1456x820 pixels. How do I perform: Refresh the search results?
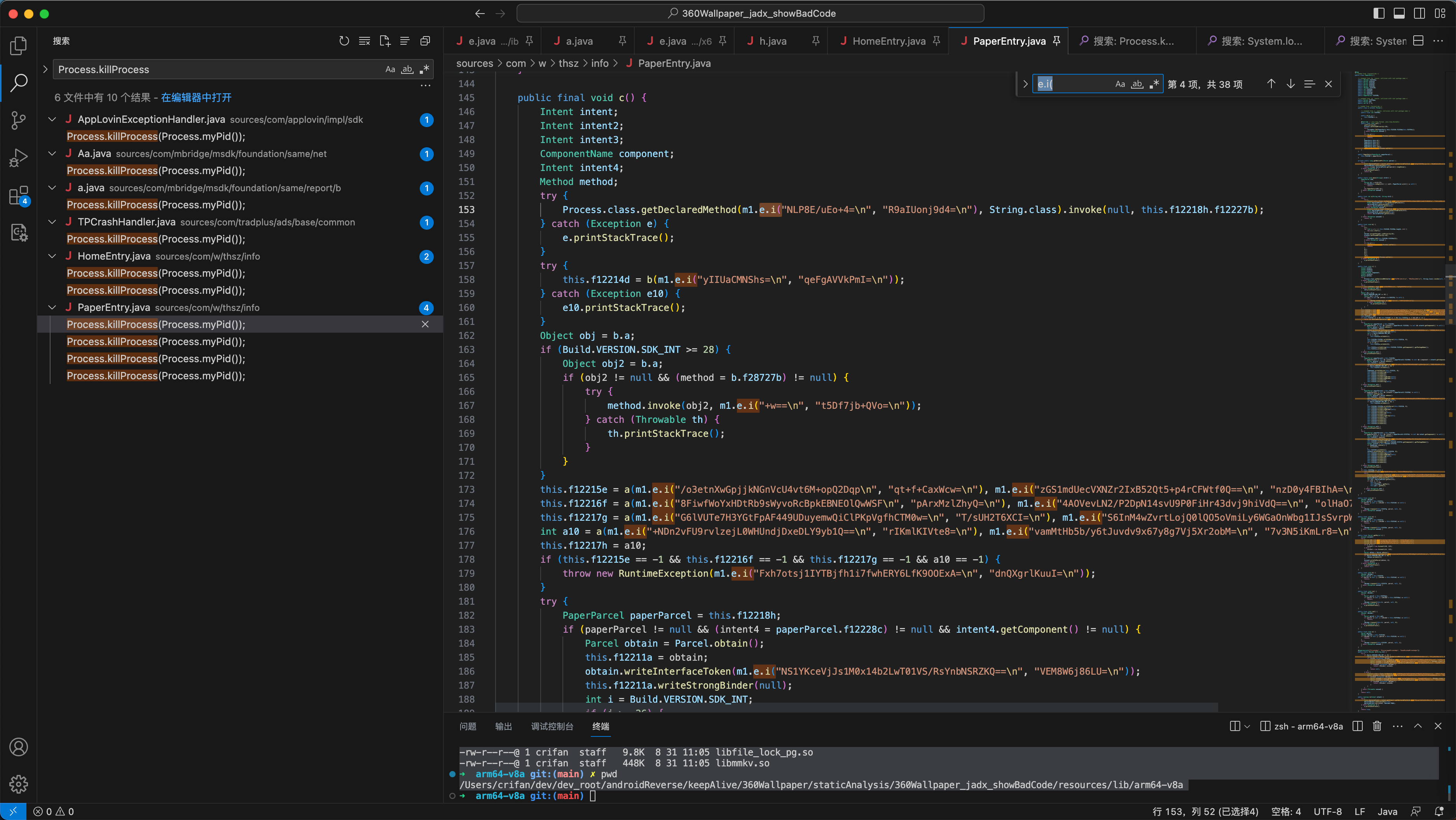click(x=344, y=41)
